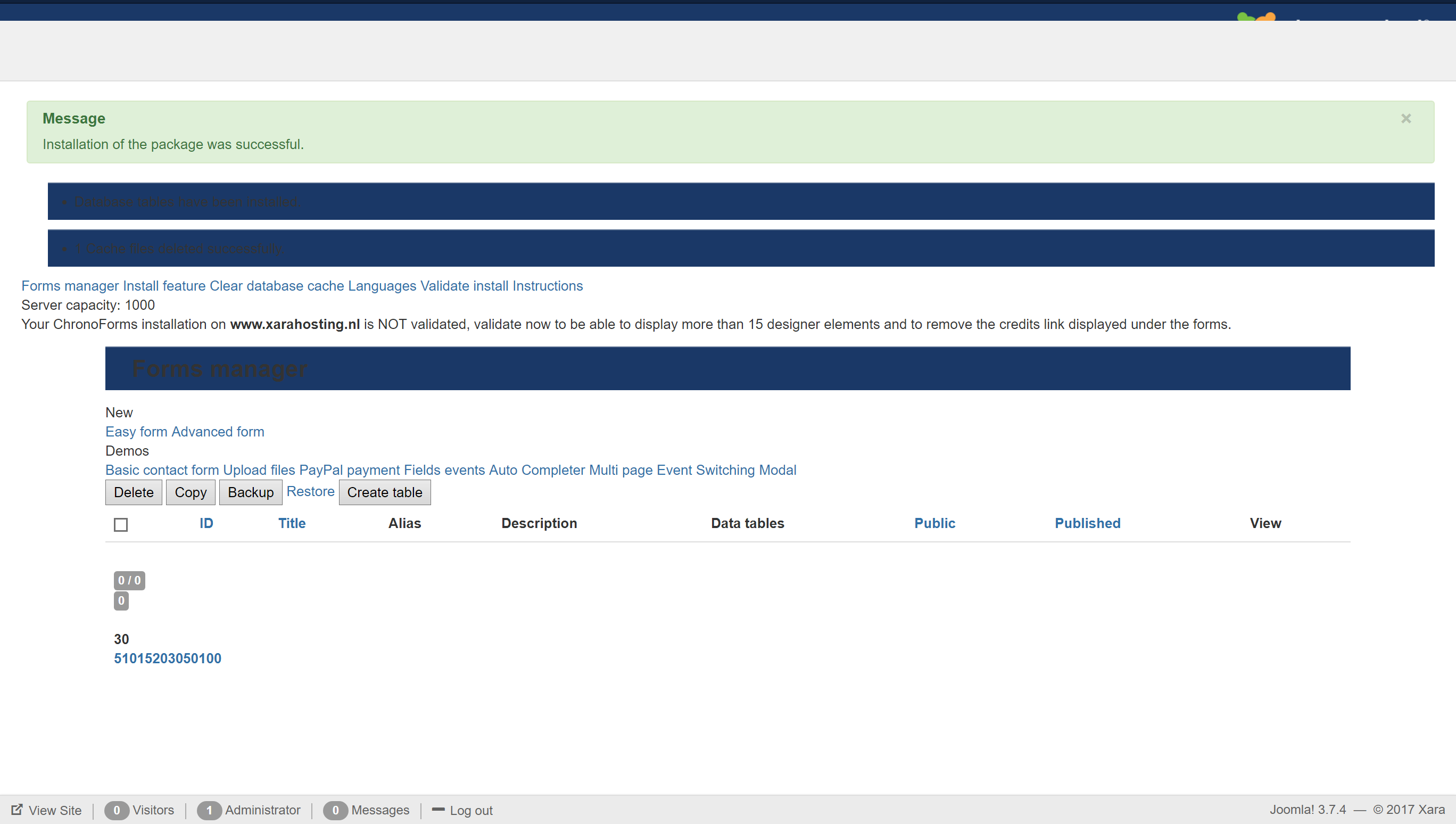This screenshot has width=1456, height=824.
Task: Click the Validate install link
Action: click(x=465, y=286)
